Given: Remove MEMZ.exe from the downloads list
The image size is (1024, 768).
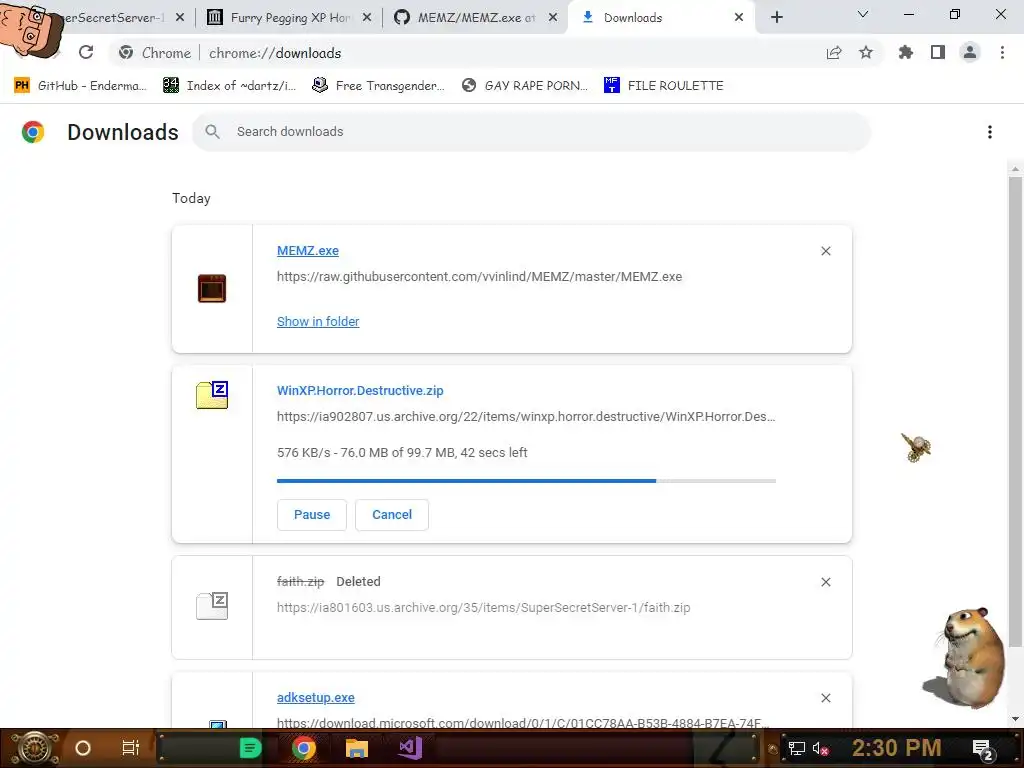Looking at the screenshot, I should pos(826,251).
